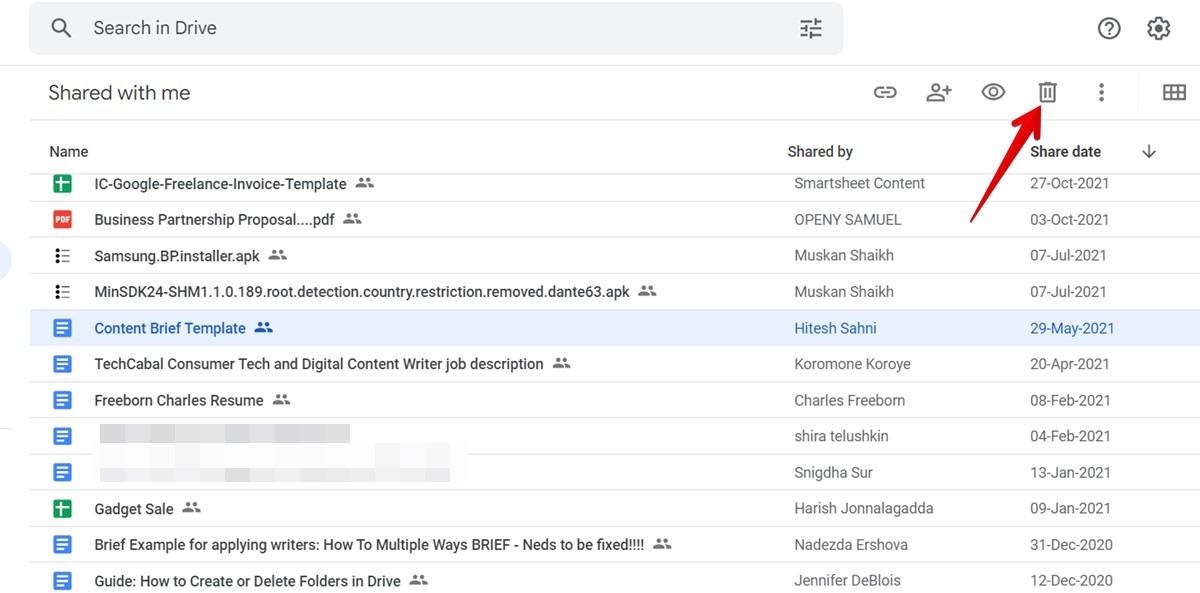The width and height of the screenshot is (1200, 593).
Task: Preview the selected file with the eye icon
Action: pos(993,91)
